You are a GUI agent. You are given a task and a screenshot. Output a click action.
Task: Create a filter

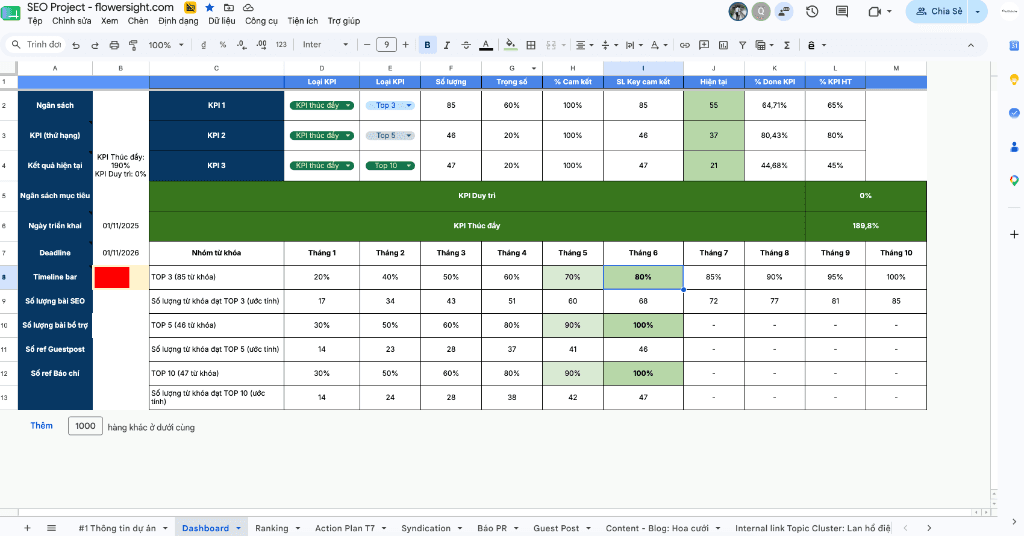(x=743, y=45)
